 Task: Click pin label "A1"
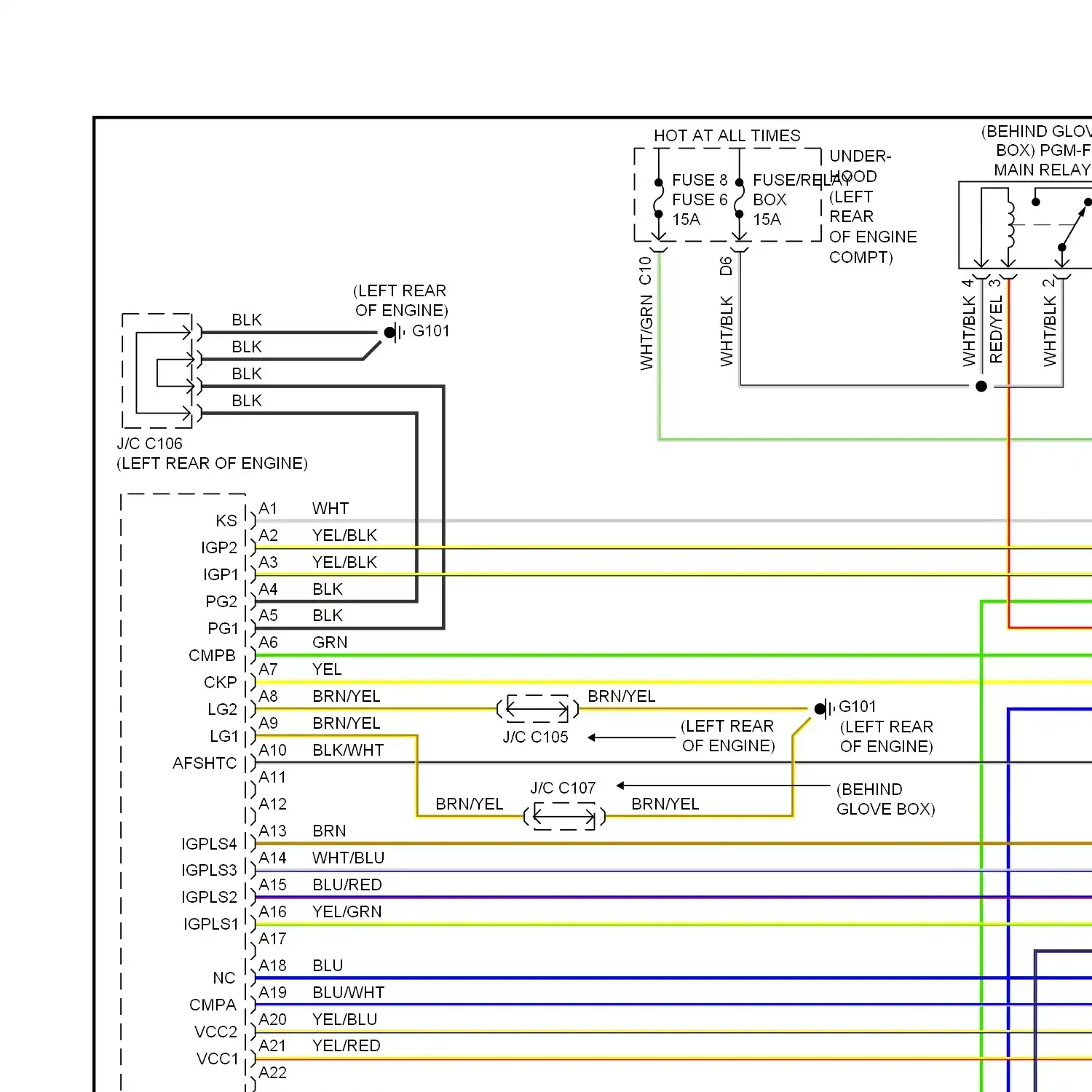click(268, 508)
